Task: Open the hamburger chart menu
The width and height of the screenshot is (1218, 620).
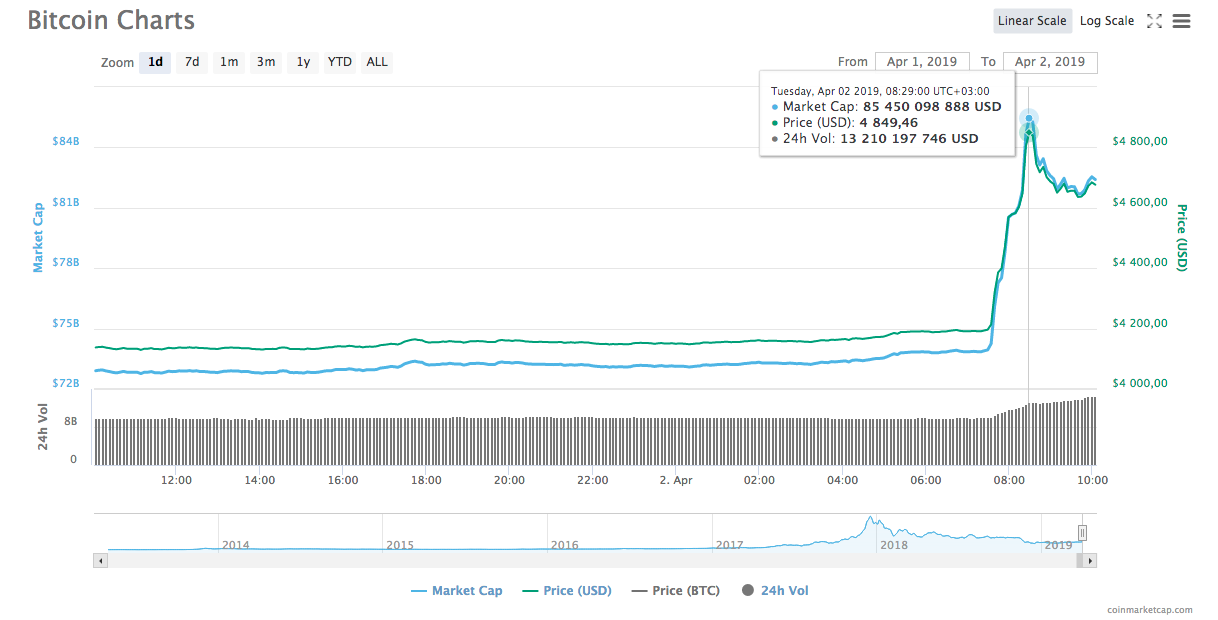Action: point(1181,21)
